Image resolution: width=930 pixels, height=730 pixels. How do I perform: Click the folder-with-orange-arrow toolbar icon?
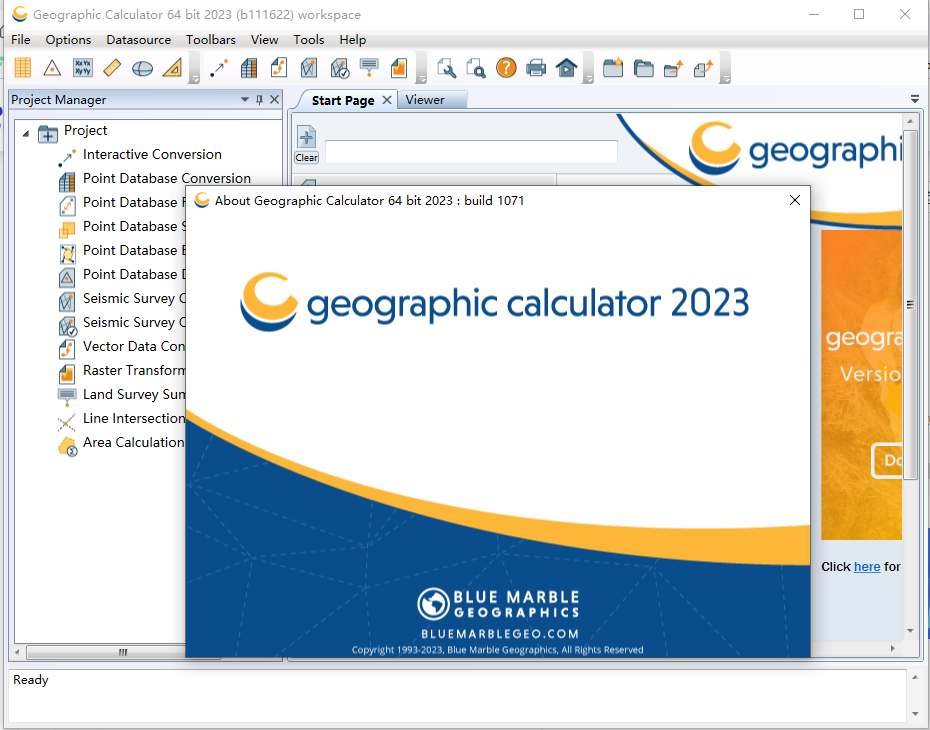tap(673, 68)
